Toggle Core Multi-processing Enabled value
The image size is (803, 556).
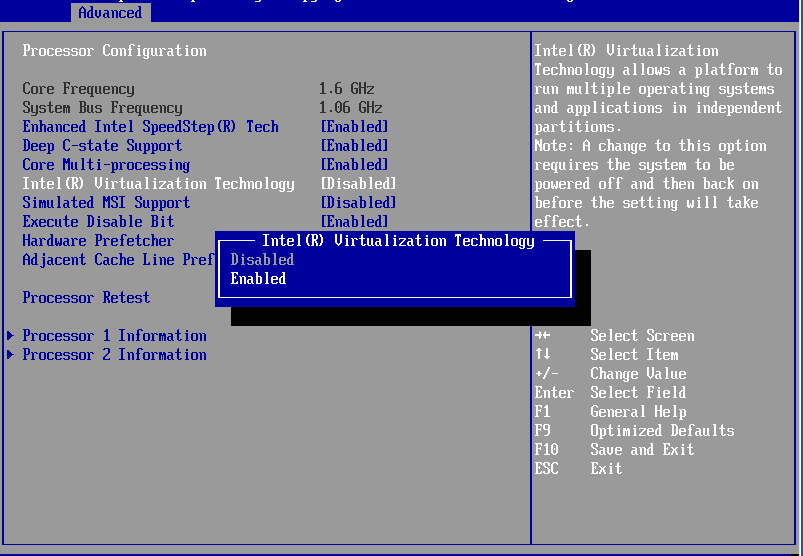[x=354, y=165]
